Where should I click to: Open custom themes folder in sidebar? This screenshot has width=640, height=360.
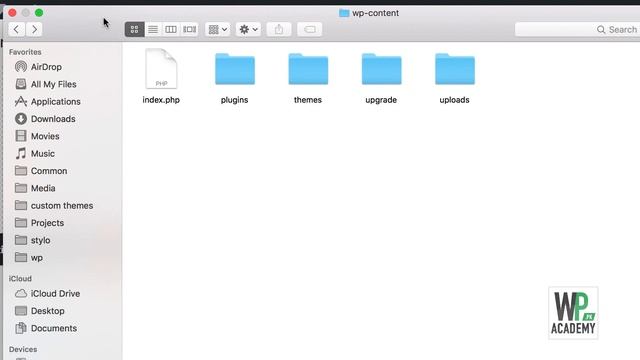coord(54,206)
